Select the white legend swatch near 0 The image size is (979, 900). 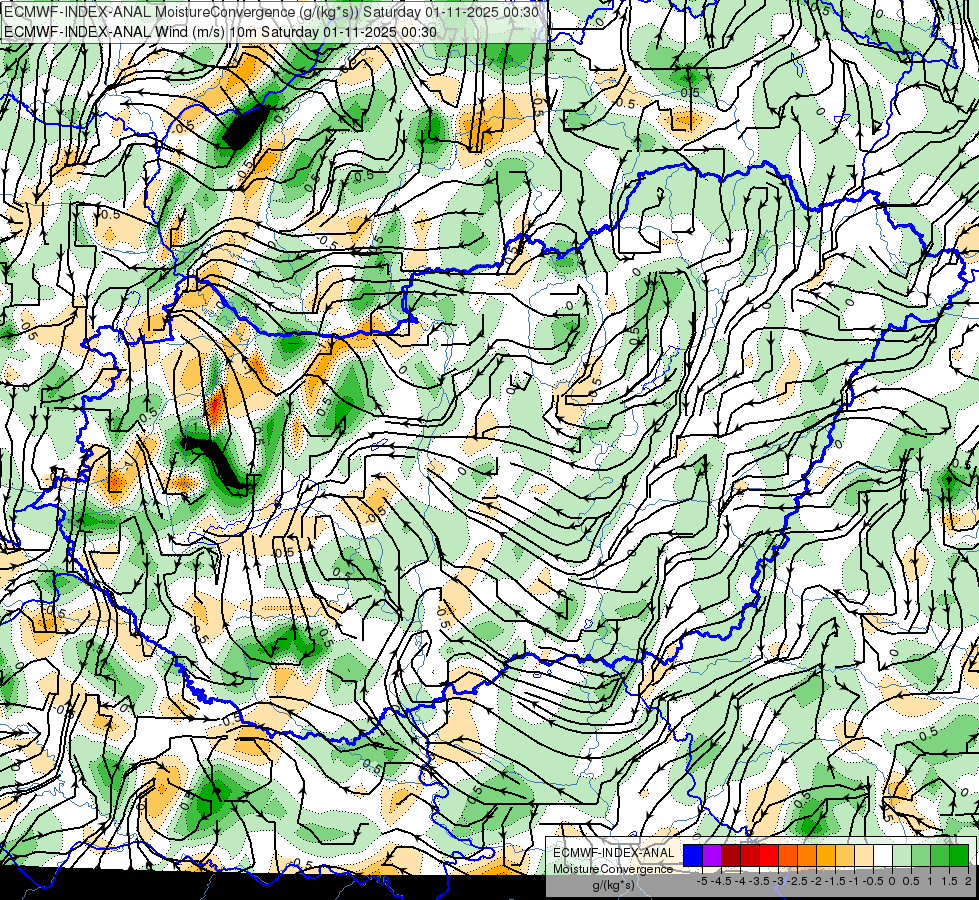[x=883, y=855]
